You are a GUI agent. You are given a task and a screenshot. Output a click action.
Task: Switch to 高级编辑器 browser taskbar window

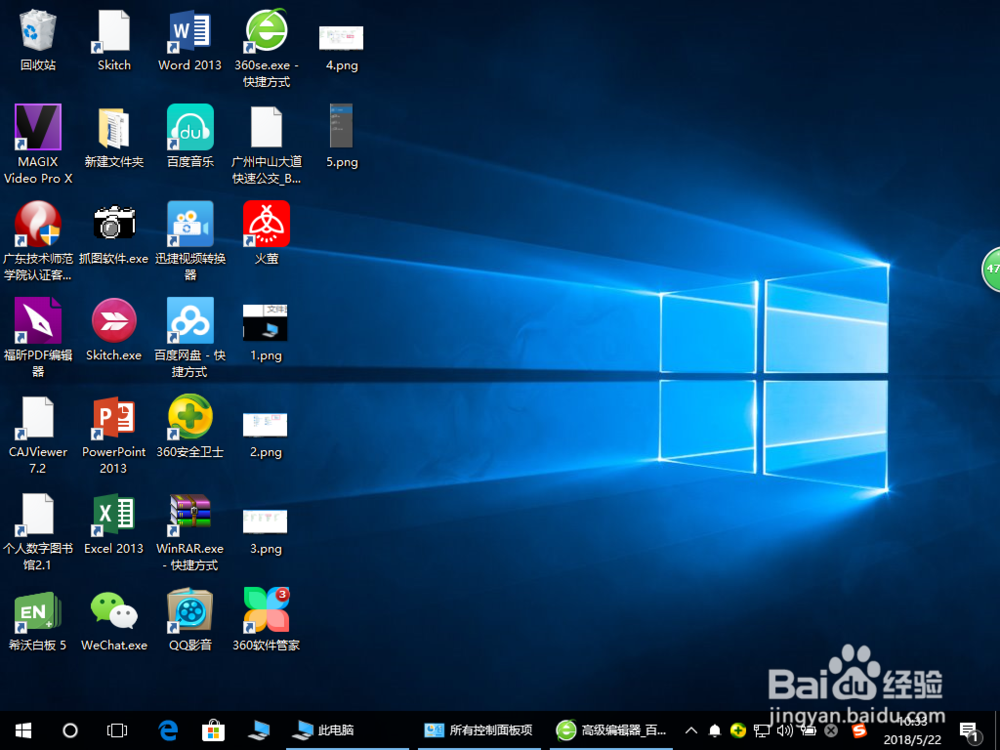[611, 730]
